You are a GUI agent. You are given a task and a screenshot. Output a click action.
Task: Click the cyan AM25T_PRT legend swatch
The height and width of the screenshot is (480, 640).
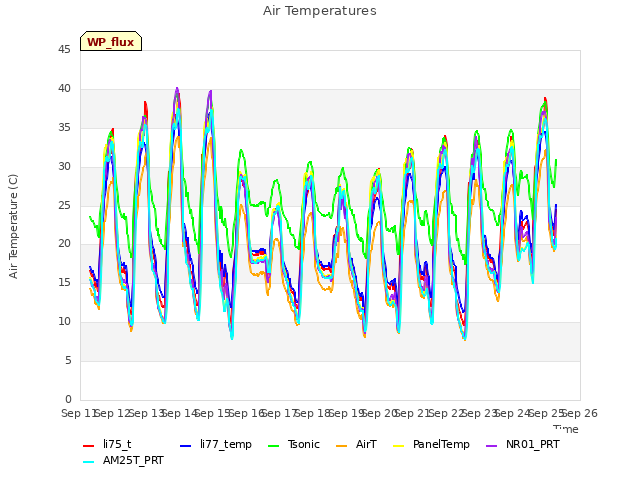89,462
